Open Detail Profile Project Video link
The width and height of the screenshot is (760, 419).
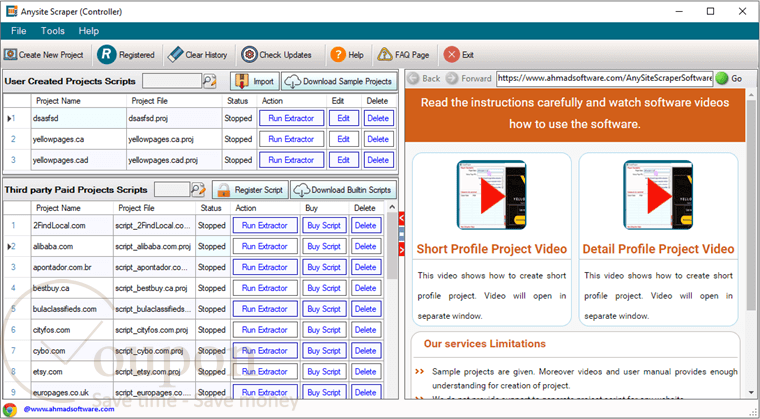click(658, 249)
